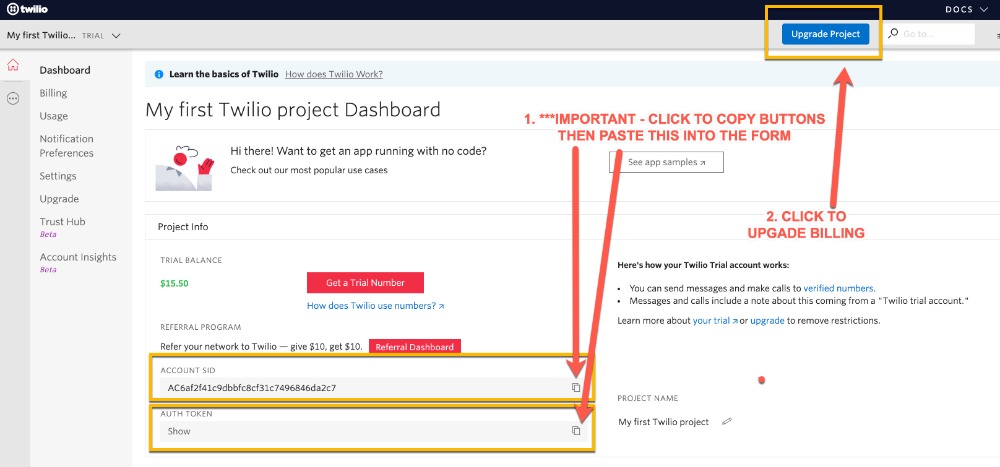Show the Auth Token
Screen dimensions: 1000x467
[x=179, y=431]
